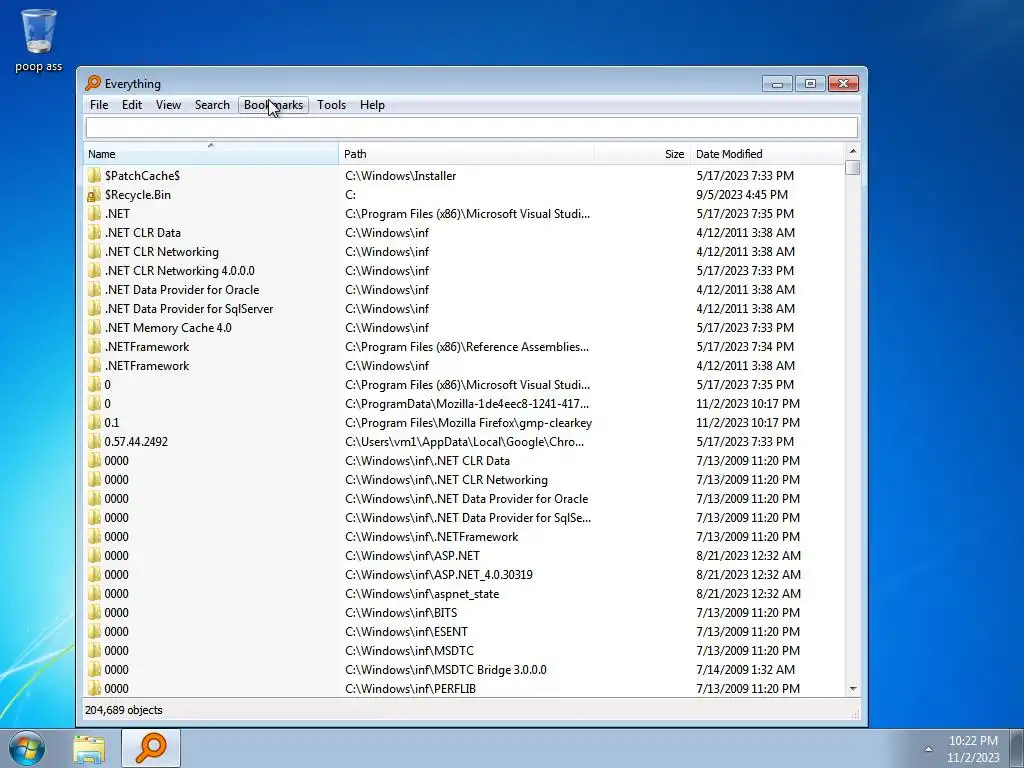The height and width of the screenshot is (768, 1024).
Task: Open the Windows Start orb
Action: coord(26,748)
